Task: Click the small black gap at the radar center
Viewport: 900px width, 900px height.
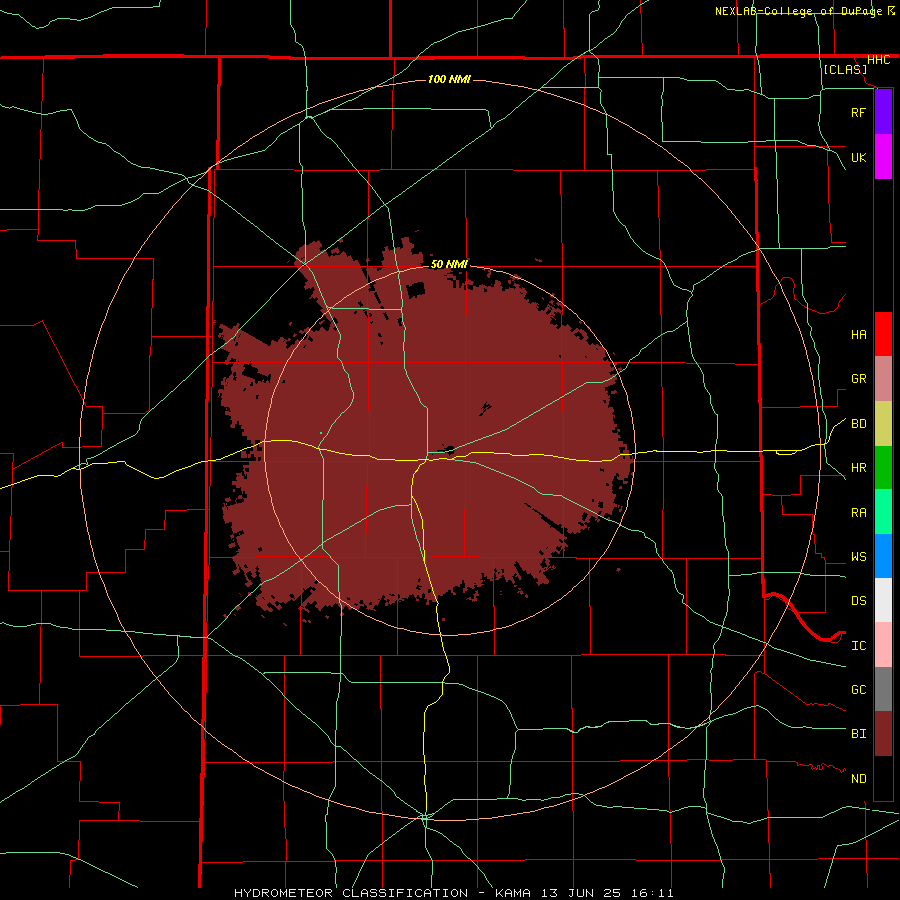Action: pyautogui.click(x=449, y=449)
